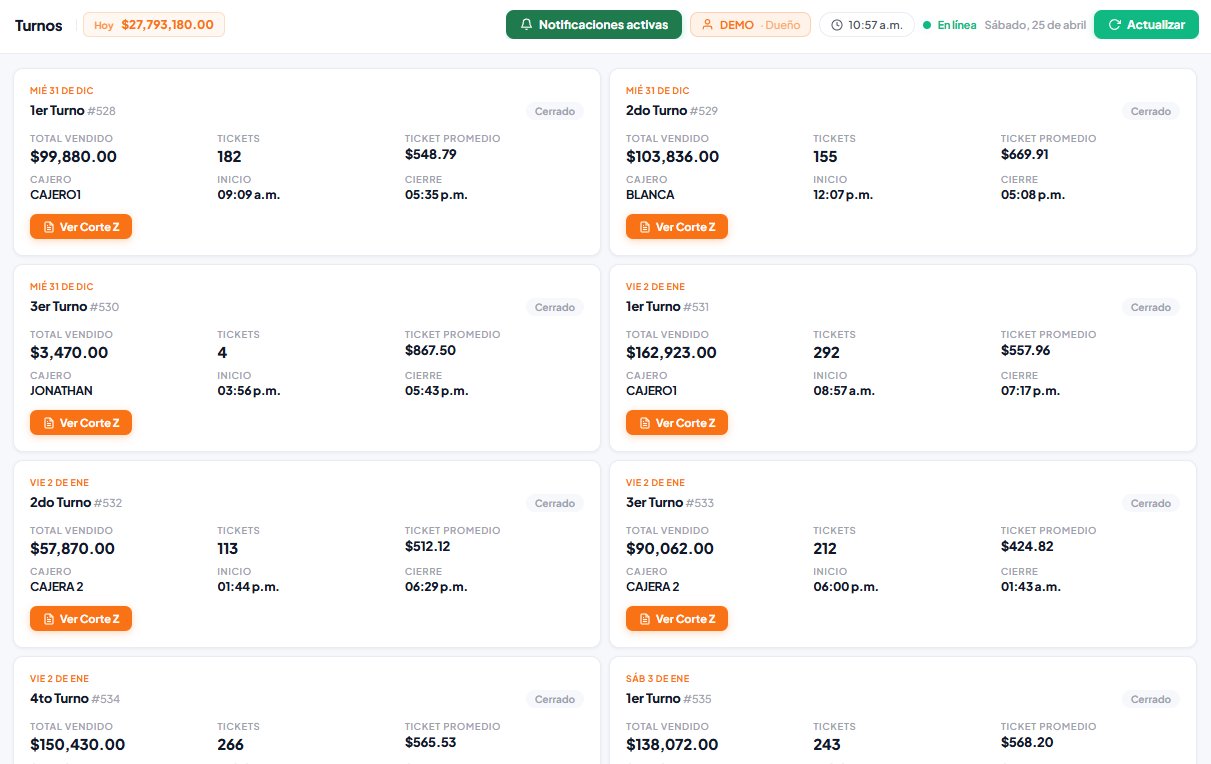This screenshot has height=764, width=1211.
Task: Click document icon on Ver Corte Z for shift #531
Action: click(645, 423)
